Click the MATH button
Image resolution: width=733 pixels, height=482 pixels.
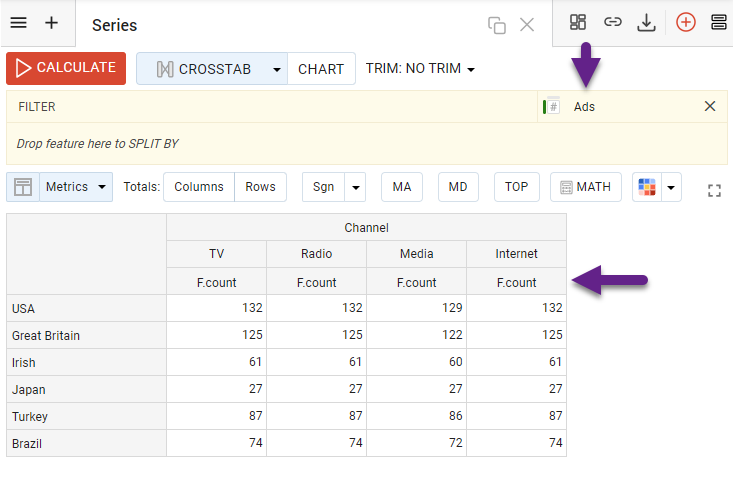point(585,187)
